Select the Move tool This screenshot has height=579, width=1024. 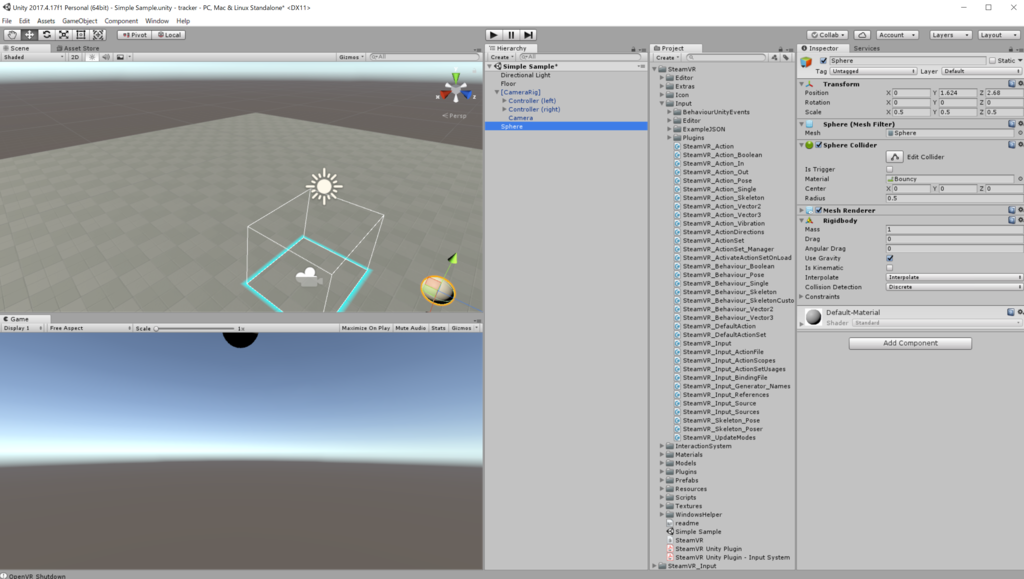tap(29, 35)
